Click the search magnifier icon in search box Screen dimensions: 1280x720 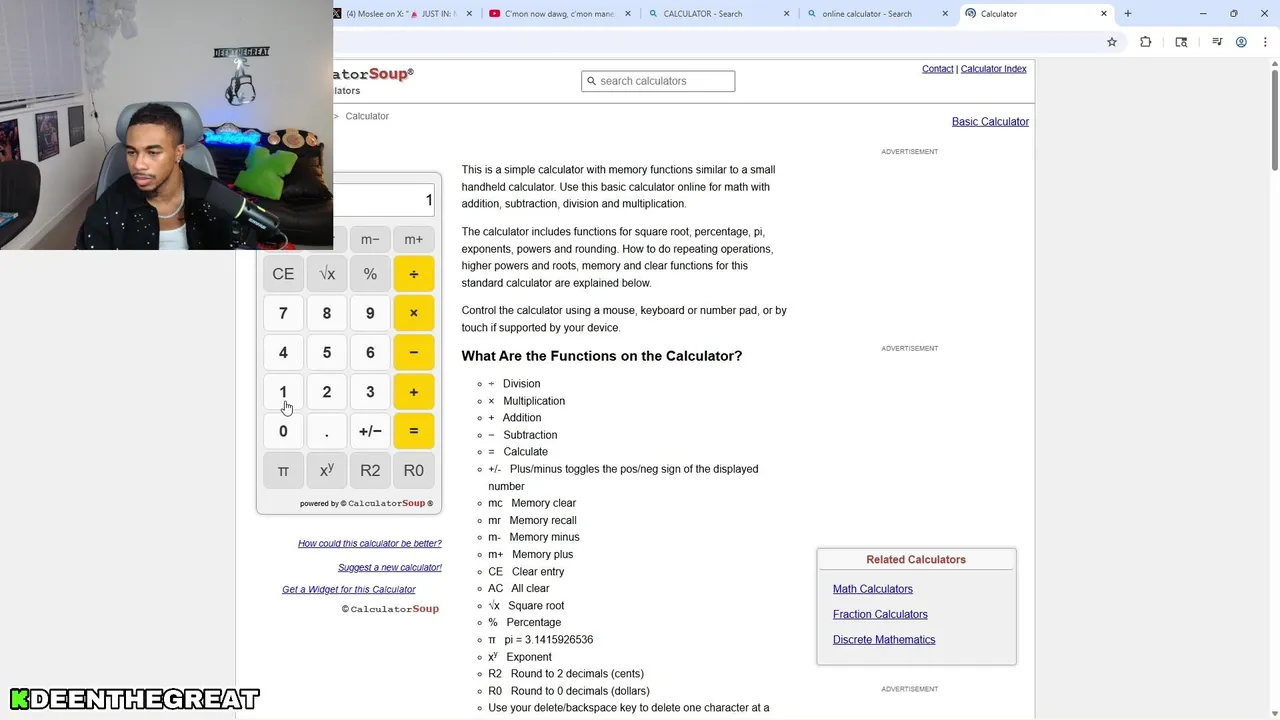pyautogui.click(x=591, y=81)
